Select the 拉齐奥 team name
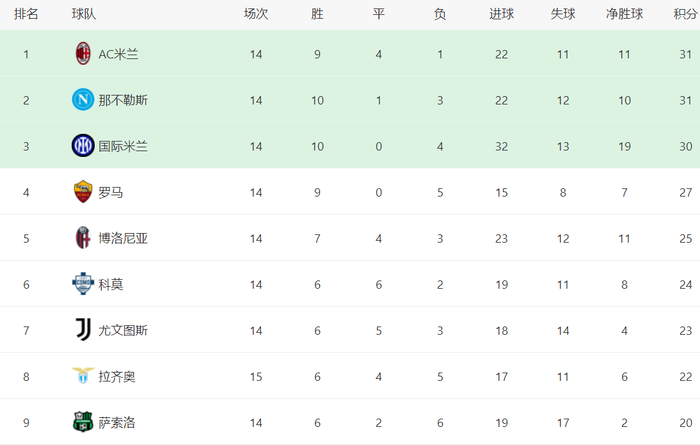 [118, 376]
